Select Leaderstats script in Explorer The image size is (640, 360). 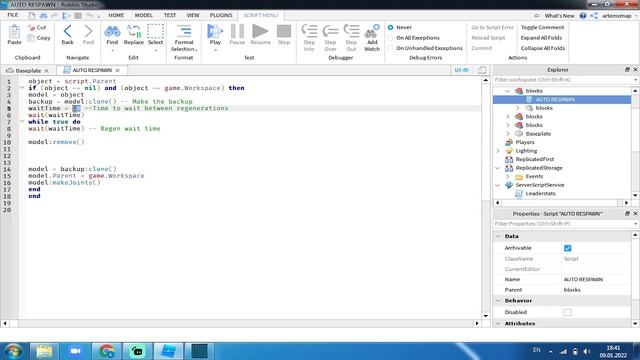[x=540, y=194]
